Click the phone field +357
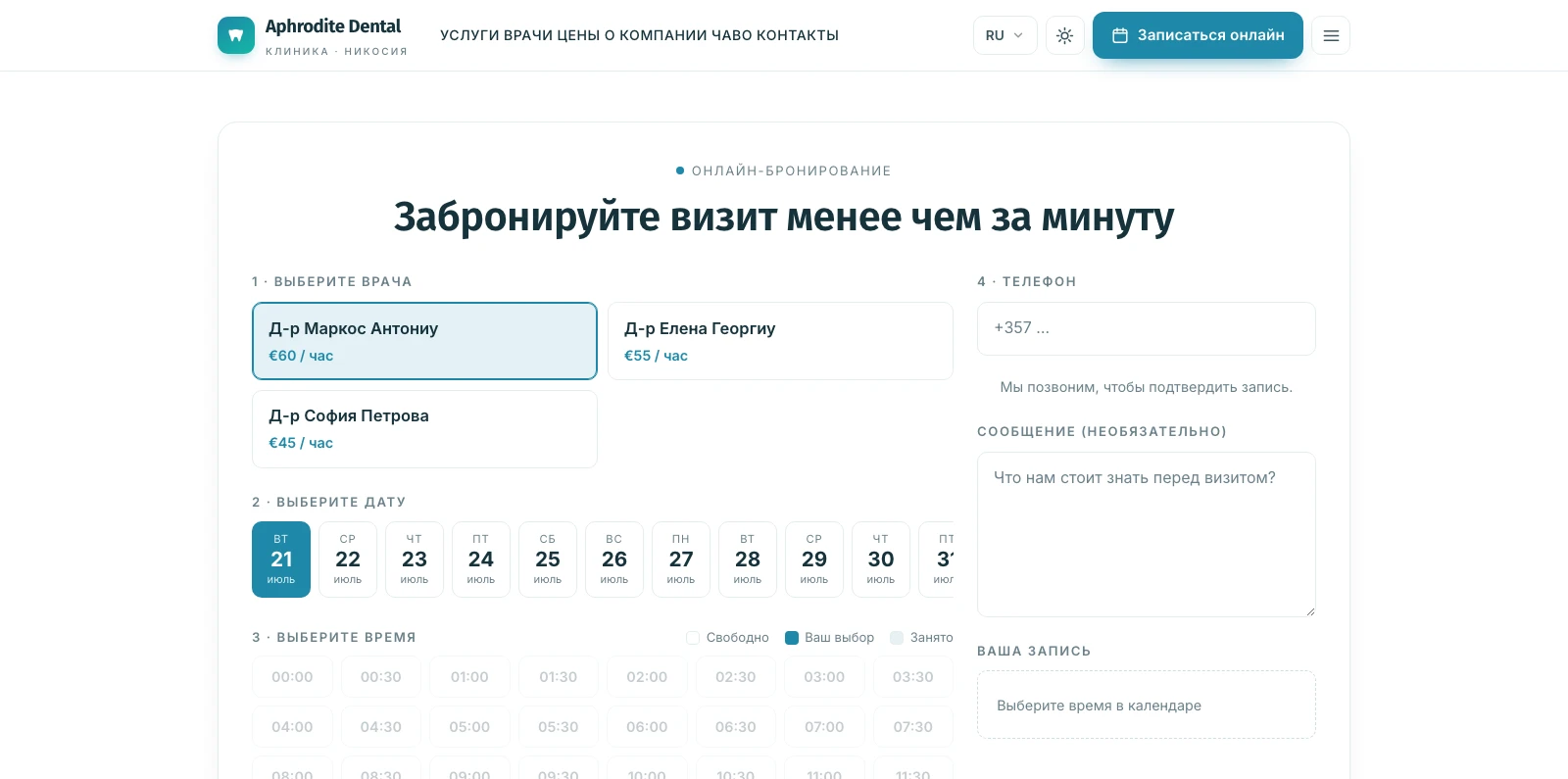 pyautogui.click(x=1147, y=328)
